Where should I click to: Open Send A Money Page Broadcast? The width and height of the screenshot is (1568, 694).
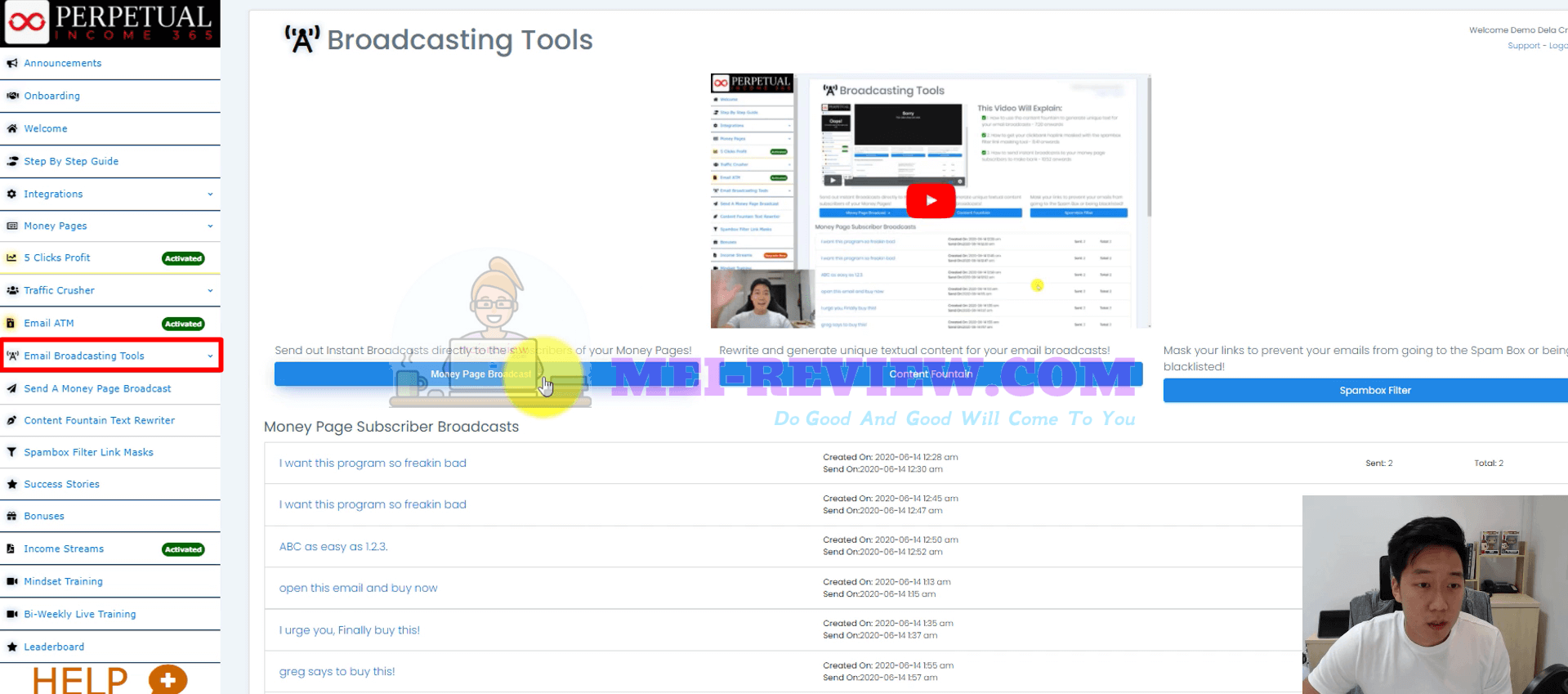[97, 388]
